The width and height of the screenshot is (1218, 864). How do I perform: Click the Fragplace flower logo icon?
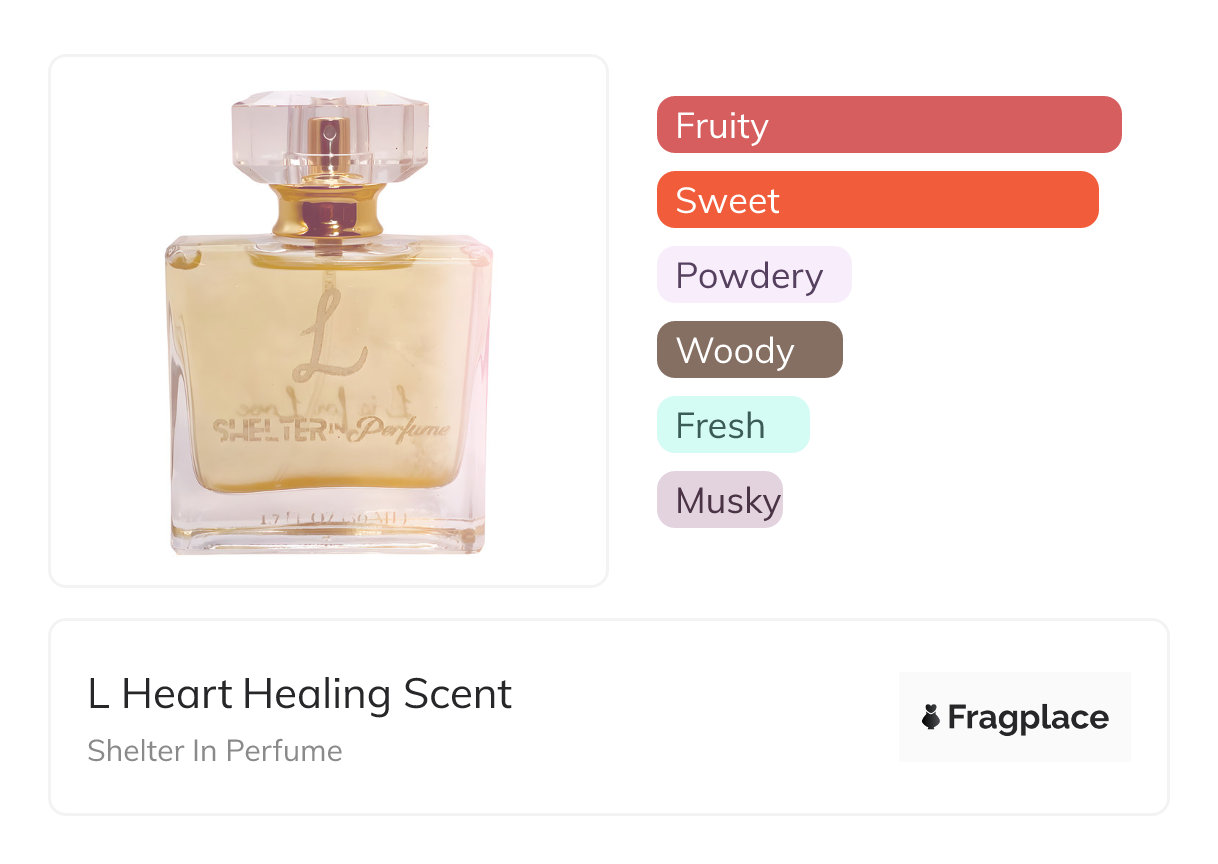[x=931, y=717]
